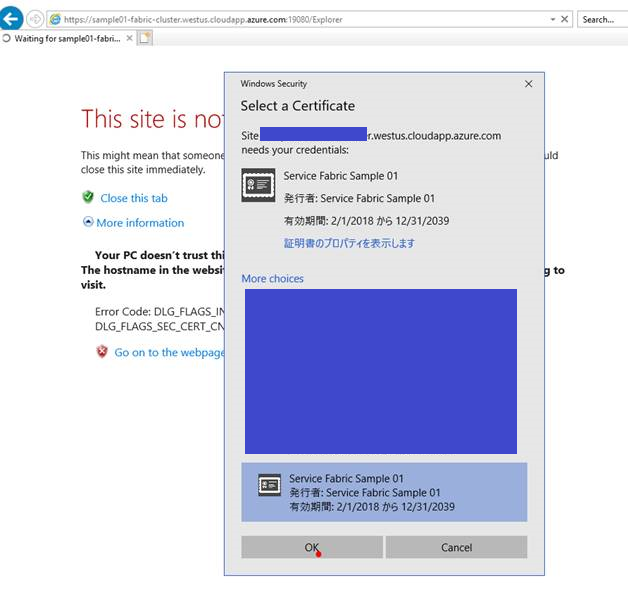Click the 'This site is no' red heading
Image resolution: width=628 pixels, height=590 pixels.
[x=152, y=119]
